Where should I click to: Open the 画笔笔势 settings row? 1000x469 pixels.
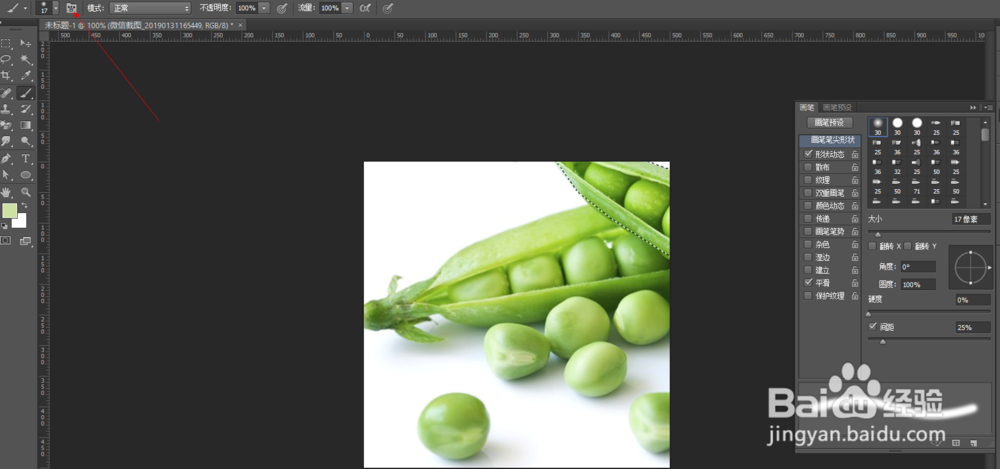830,232
